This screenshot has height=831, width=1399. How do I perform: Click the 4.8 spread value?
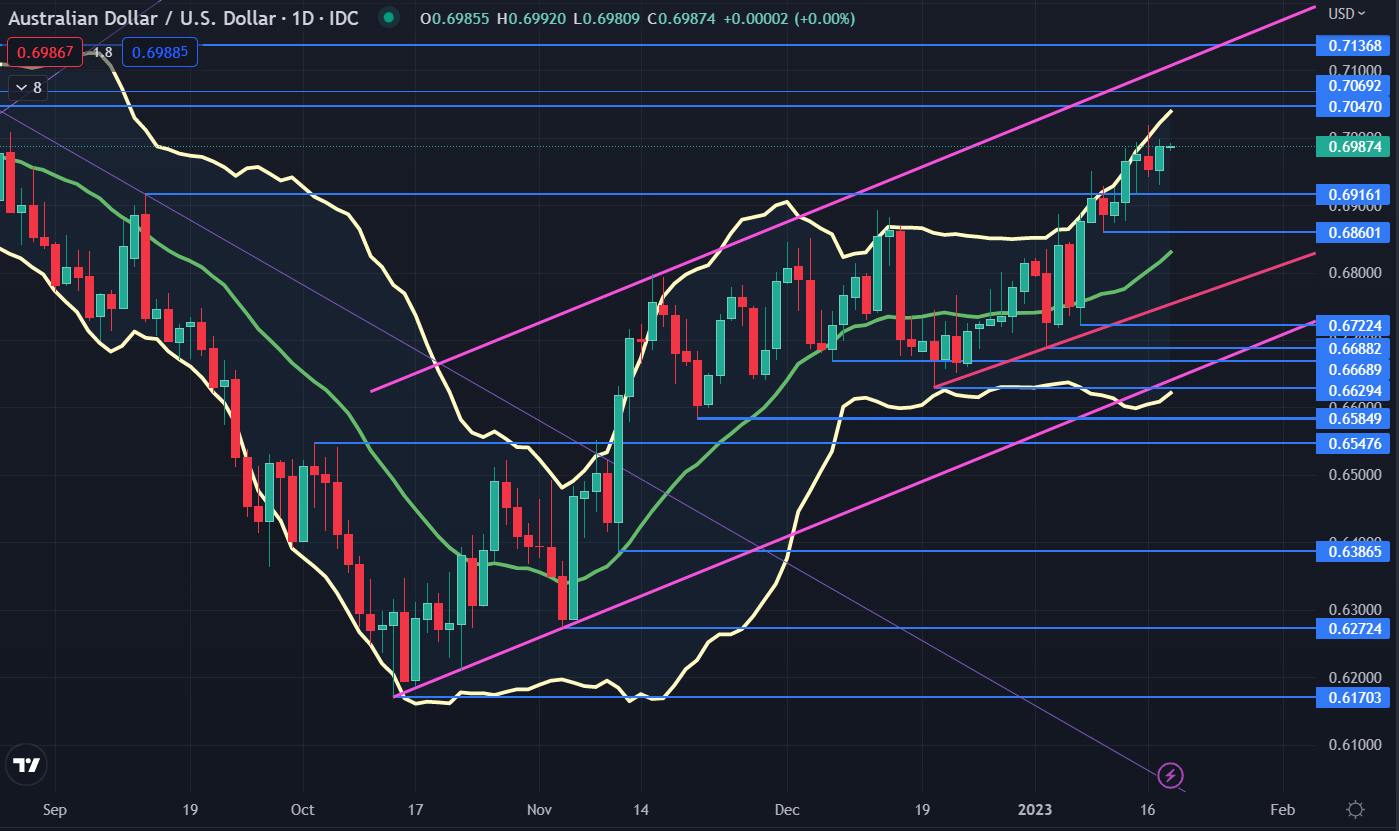point(102,51)
